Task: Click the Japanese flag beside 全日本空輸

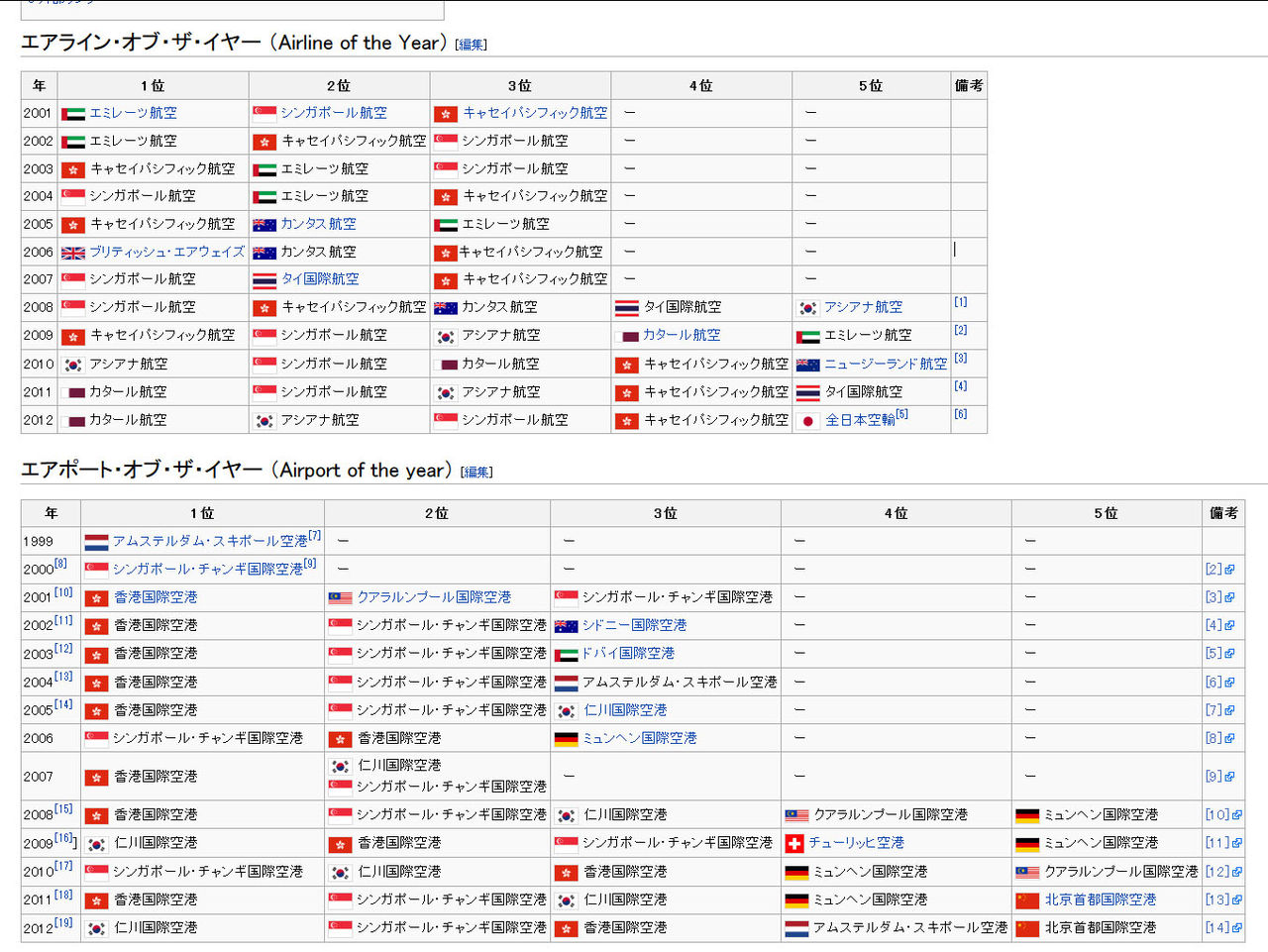Action: coord(808,421)
